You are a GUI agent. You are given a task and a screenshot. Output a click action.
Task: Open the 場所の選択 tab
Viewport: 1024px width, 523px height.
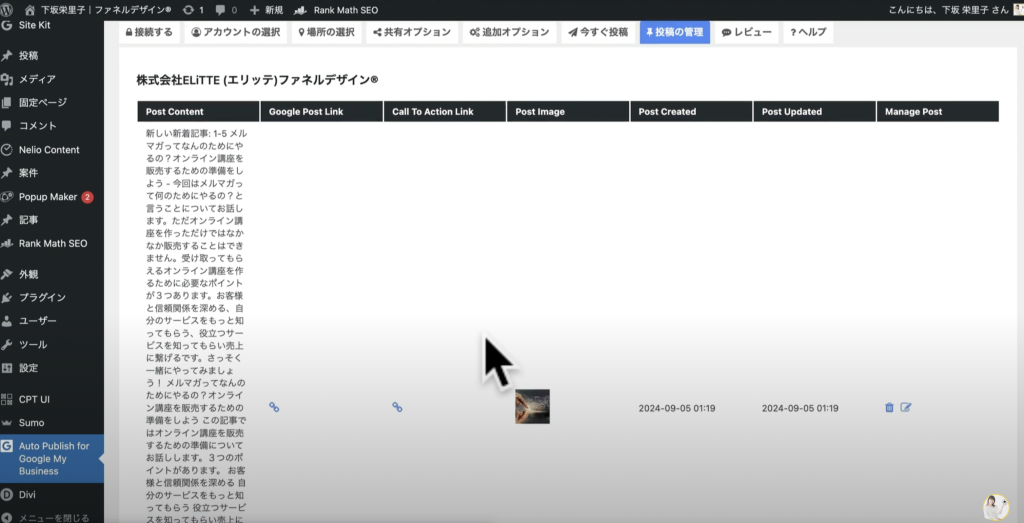coord(327,32)
